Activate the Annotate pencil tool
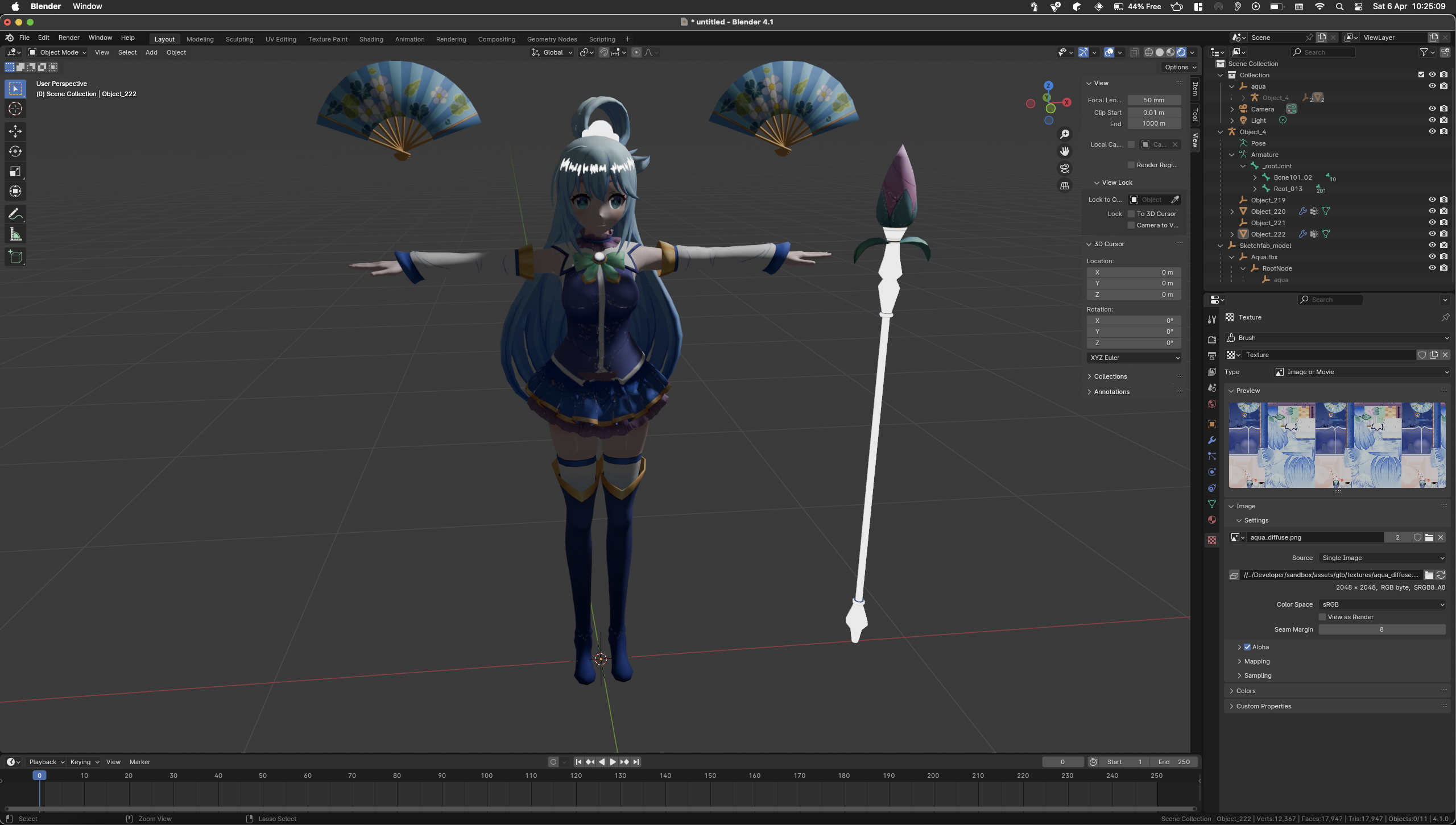The width and height of the screenshot is (1456, 825). tap(15, 214)
